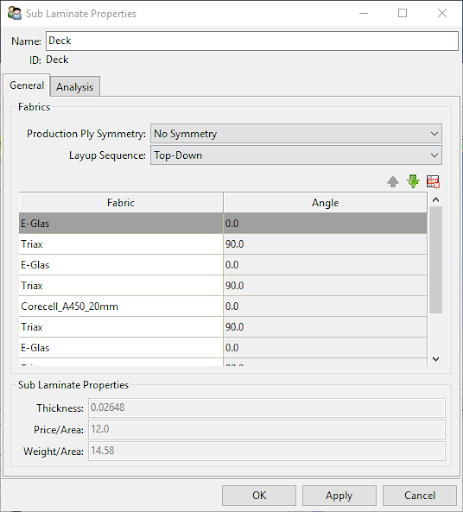Click the vertical scrollbar thumb of fabric table
Viewport: 463px width, 516px height.
point(436,260)
